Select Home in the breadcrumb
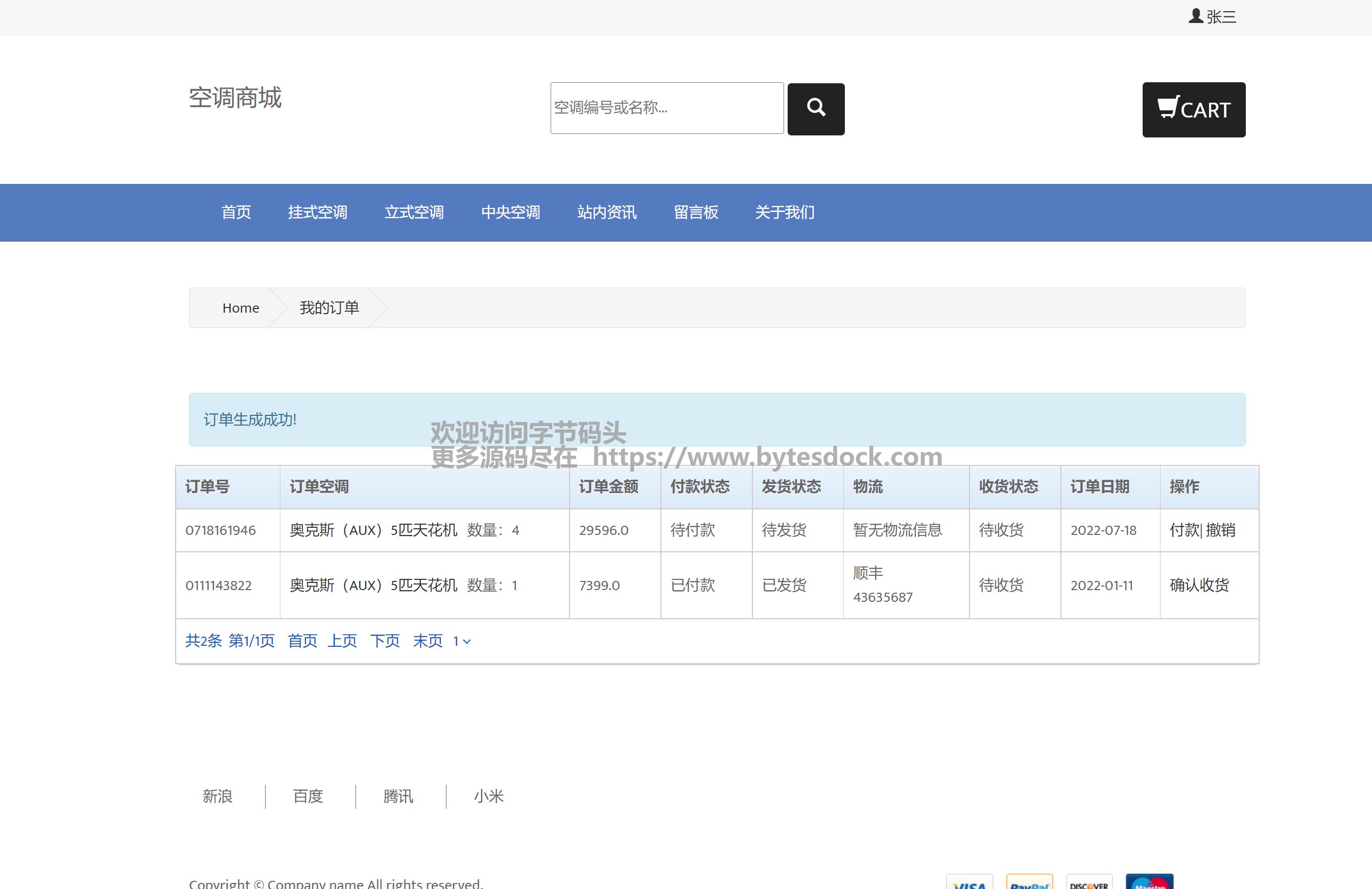This screenshot has height=889, width=1372. (x=241, y=308)
